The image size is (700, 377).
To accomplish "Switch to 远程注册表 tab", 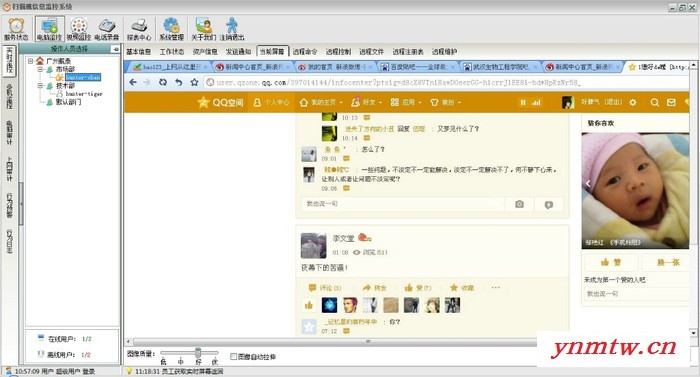I will tap(408, 52).
